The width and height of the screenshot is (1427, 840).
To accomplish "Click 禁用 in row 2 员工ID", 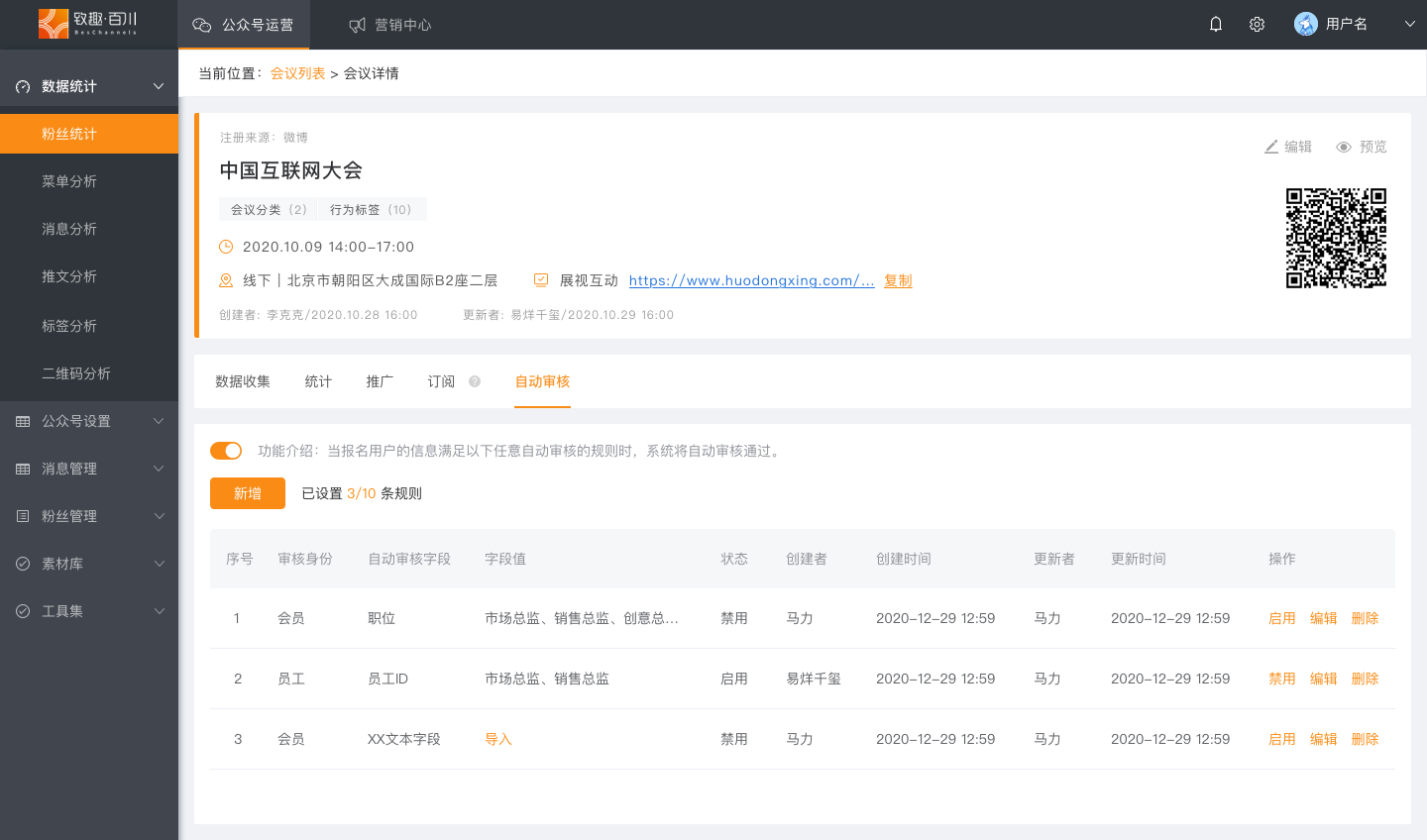I will point(1282,679).
